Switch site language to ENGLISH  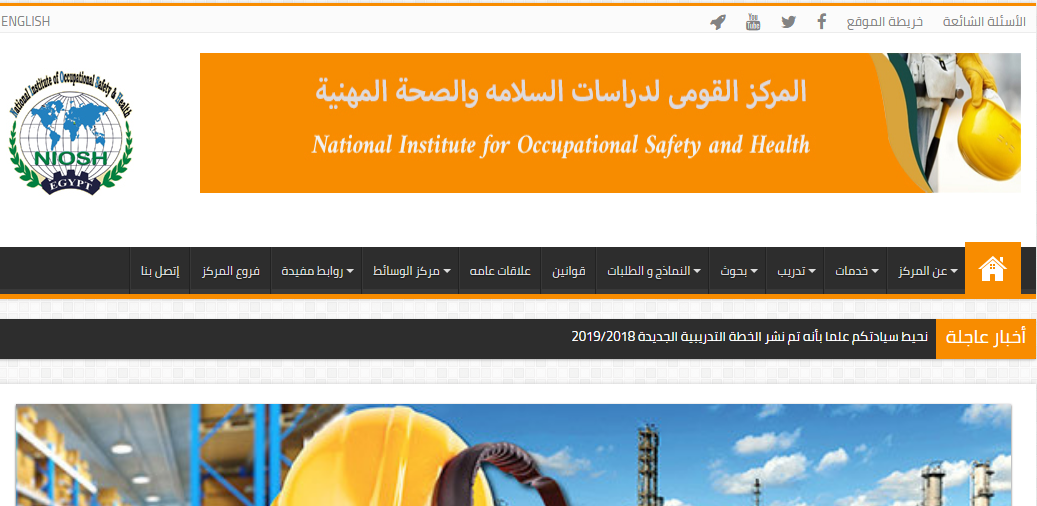tap(26, 22)
